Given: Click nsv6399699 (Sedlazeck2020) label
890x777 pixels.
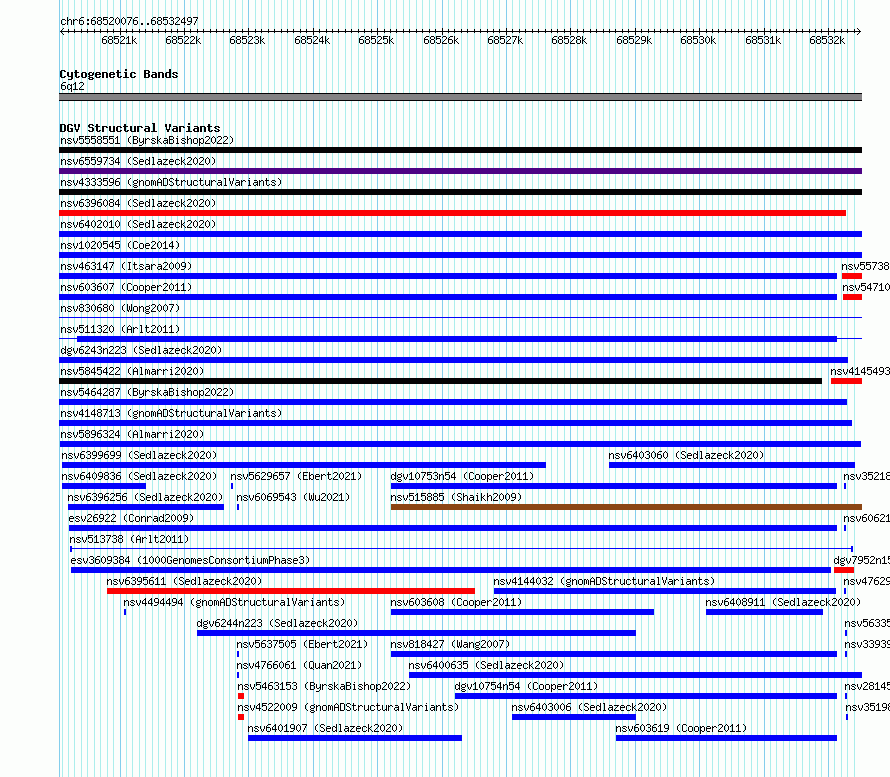Looking at the screenshot, I should click(139, 455).
